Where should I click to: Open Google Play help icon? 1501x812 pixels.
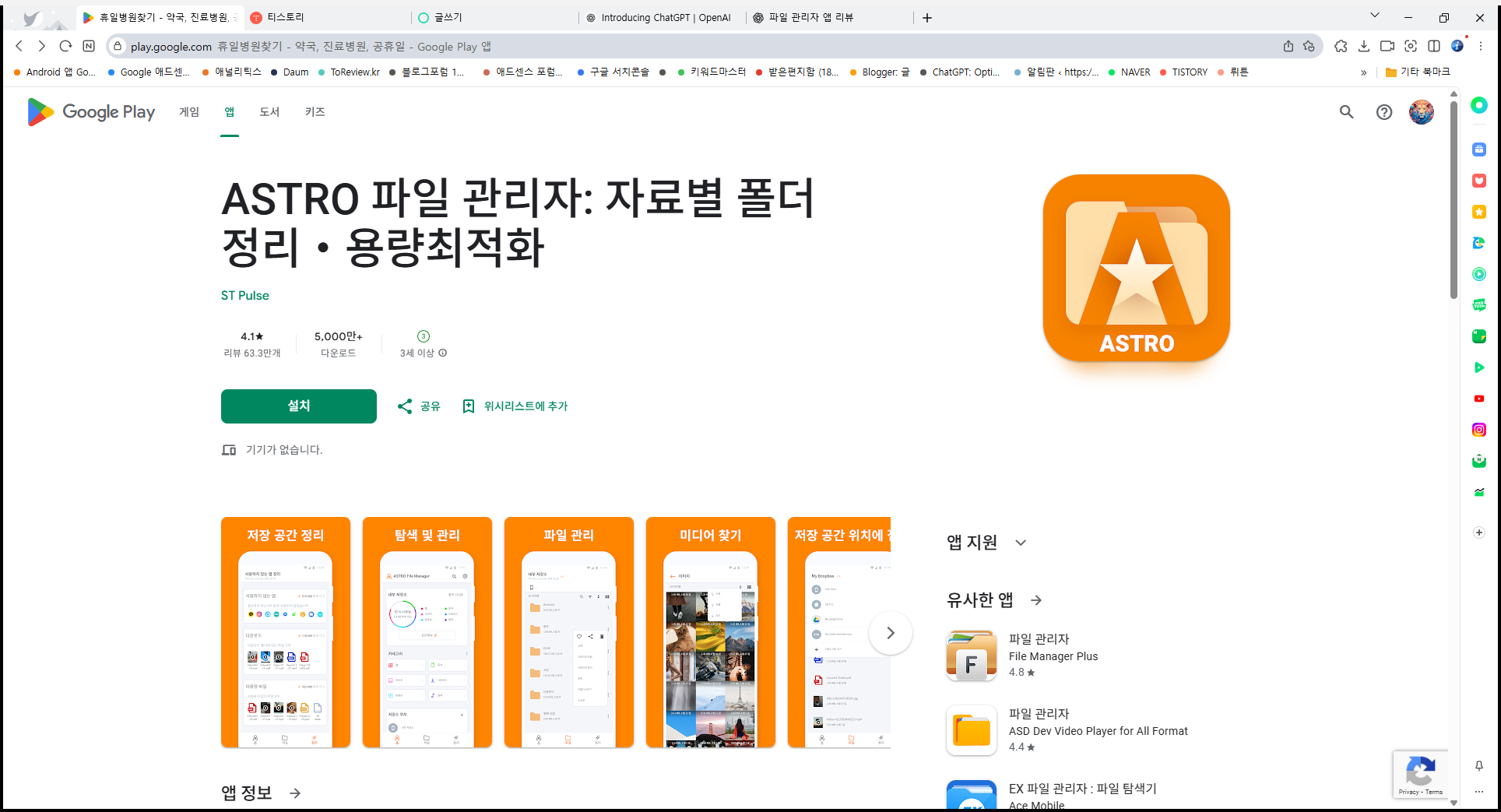tap(1384, 112)
